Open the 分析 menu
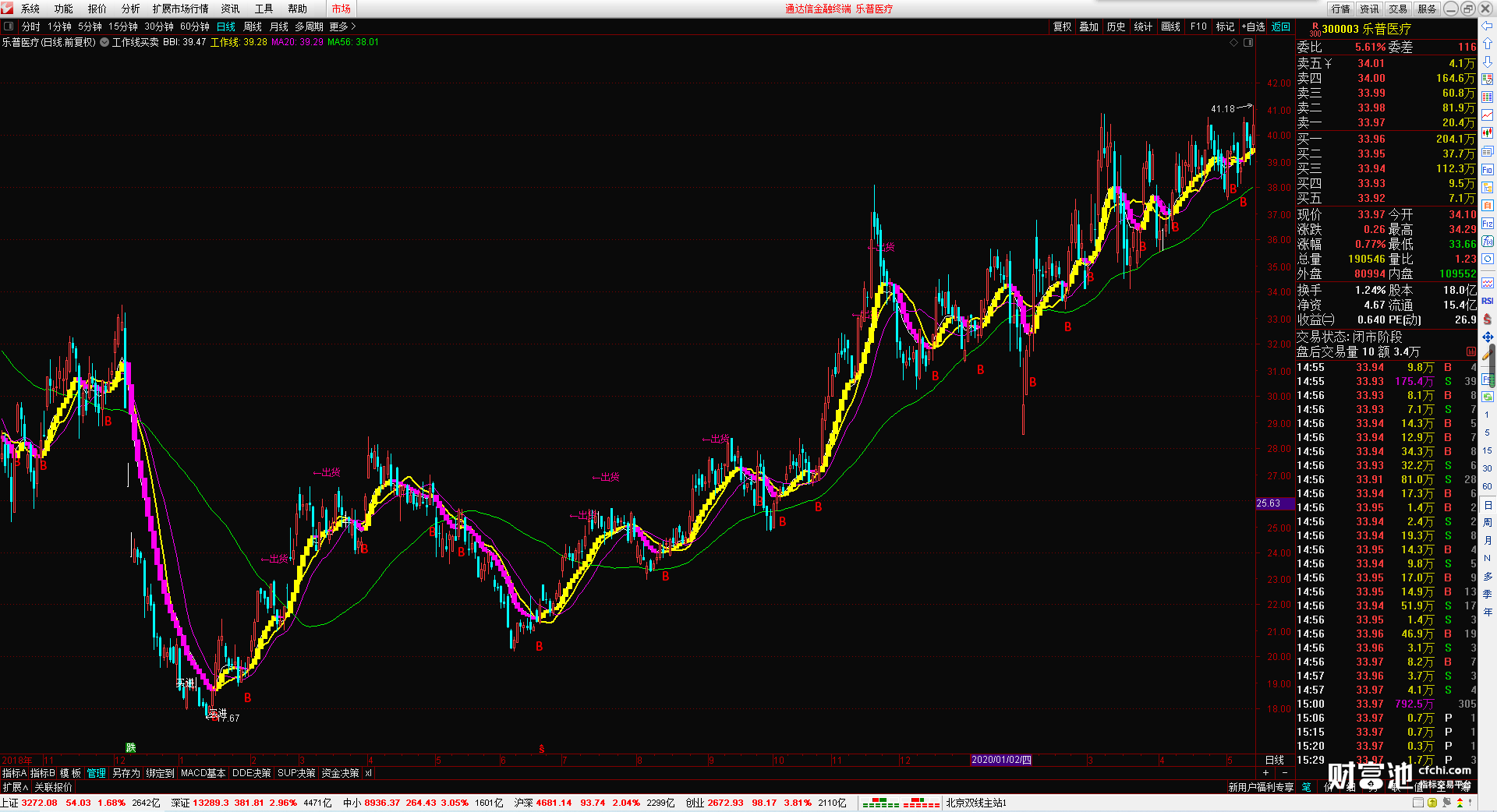The height and width of the screenshot is (812, 1497). pyautogui.click(x=131, y=9)
